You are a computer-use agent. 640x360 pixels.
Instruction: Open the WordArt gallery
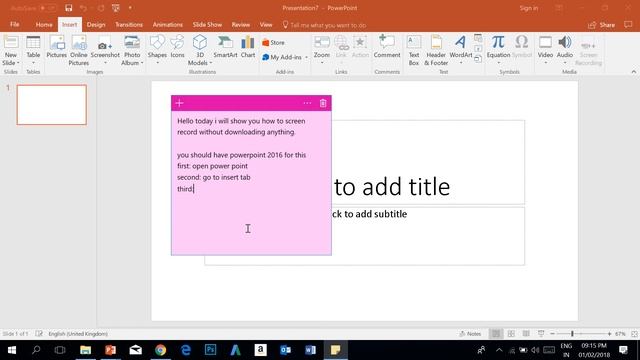(461, 50)
